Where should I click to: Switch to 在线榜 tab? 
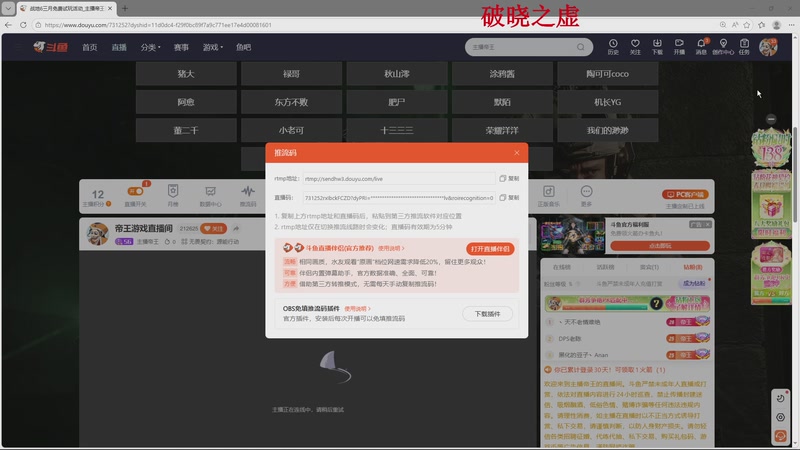coord(562,267)
